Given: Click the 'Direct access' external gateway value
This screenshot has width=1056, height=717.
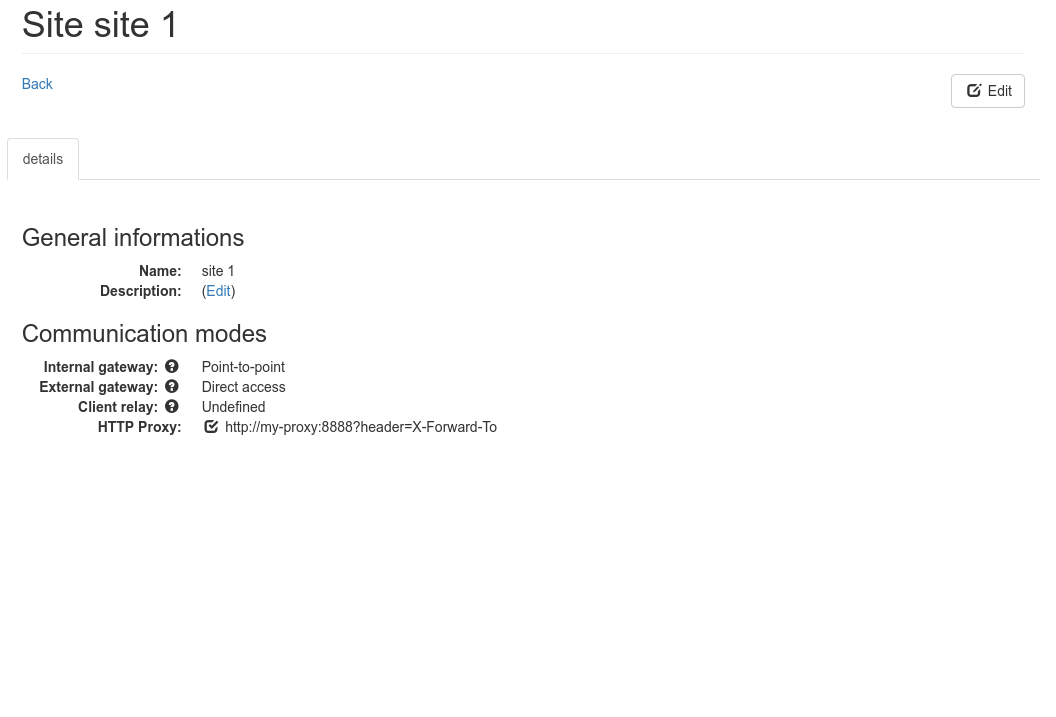Looking at the screenshot, I should (x=243, y=387).
